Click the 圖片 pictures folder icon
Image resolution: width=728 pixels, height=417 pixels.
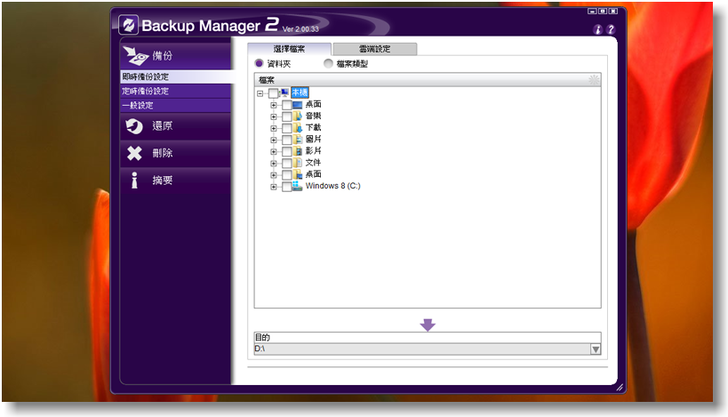pos(297,139)
